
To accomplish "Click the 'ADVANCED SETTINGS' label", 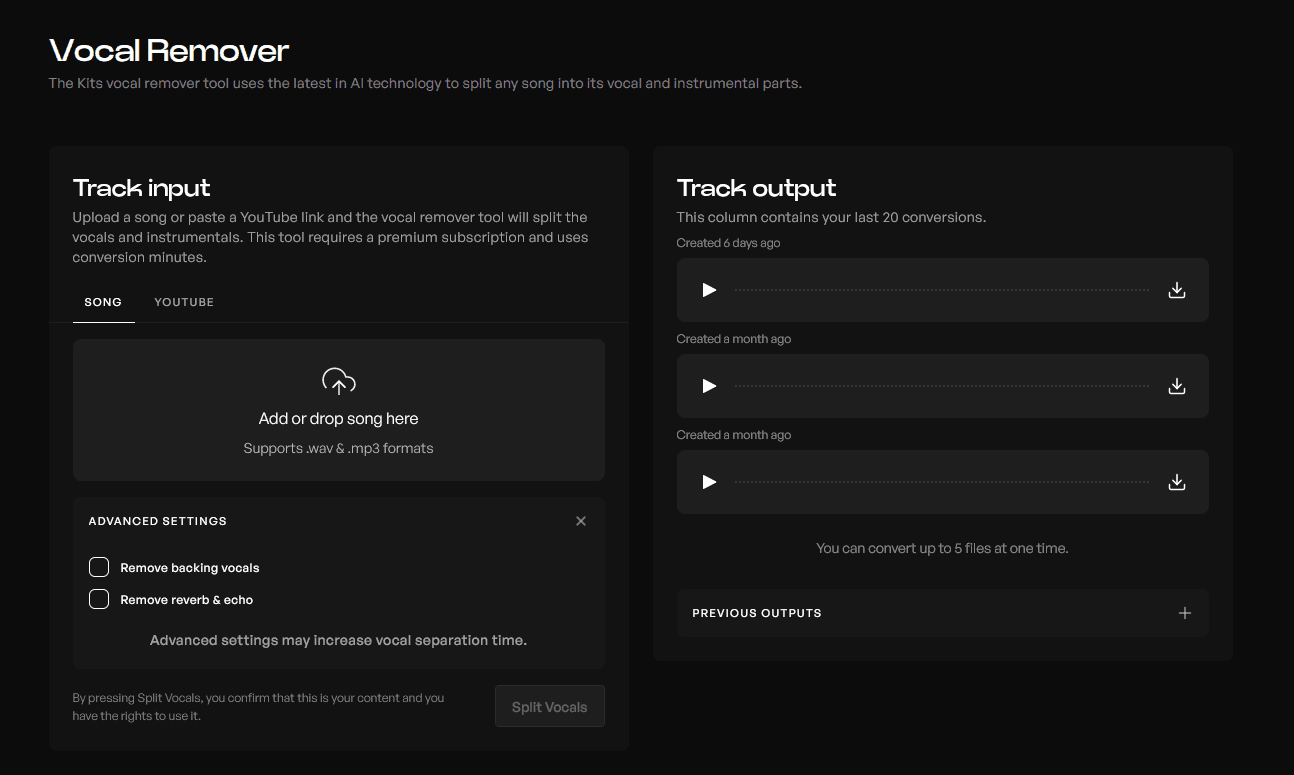I will click(x=158, y=521).
